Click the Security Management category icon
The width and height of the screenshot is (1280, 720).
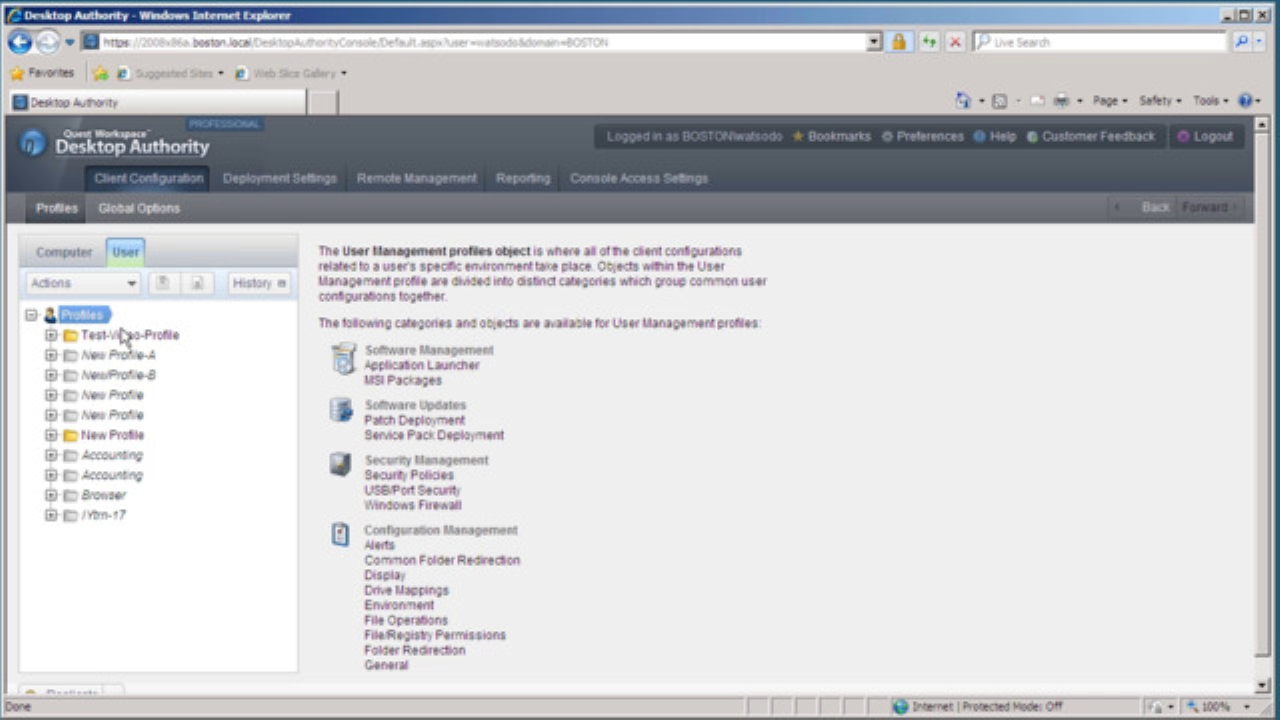(341, 464)
